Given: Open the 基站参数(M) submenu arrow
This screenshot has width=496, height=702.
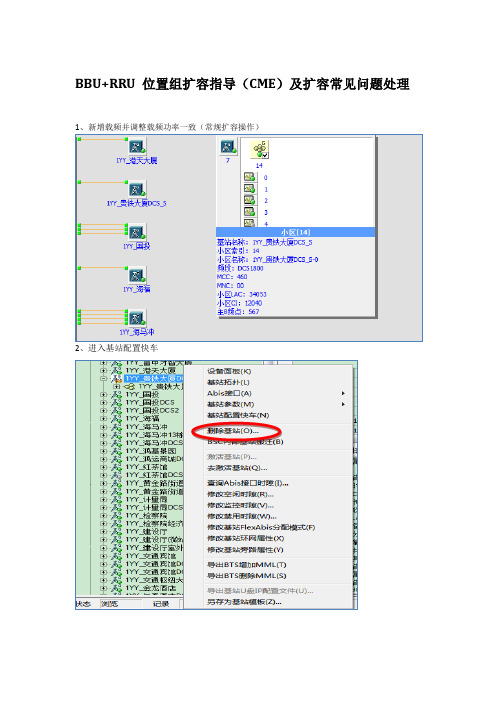Looking at the screenshot, I should [343, 404].
